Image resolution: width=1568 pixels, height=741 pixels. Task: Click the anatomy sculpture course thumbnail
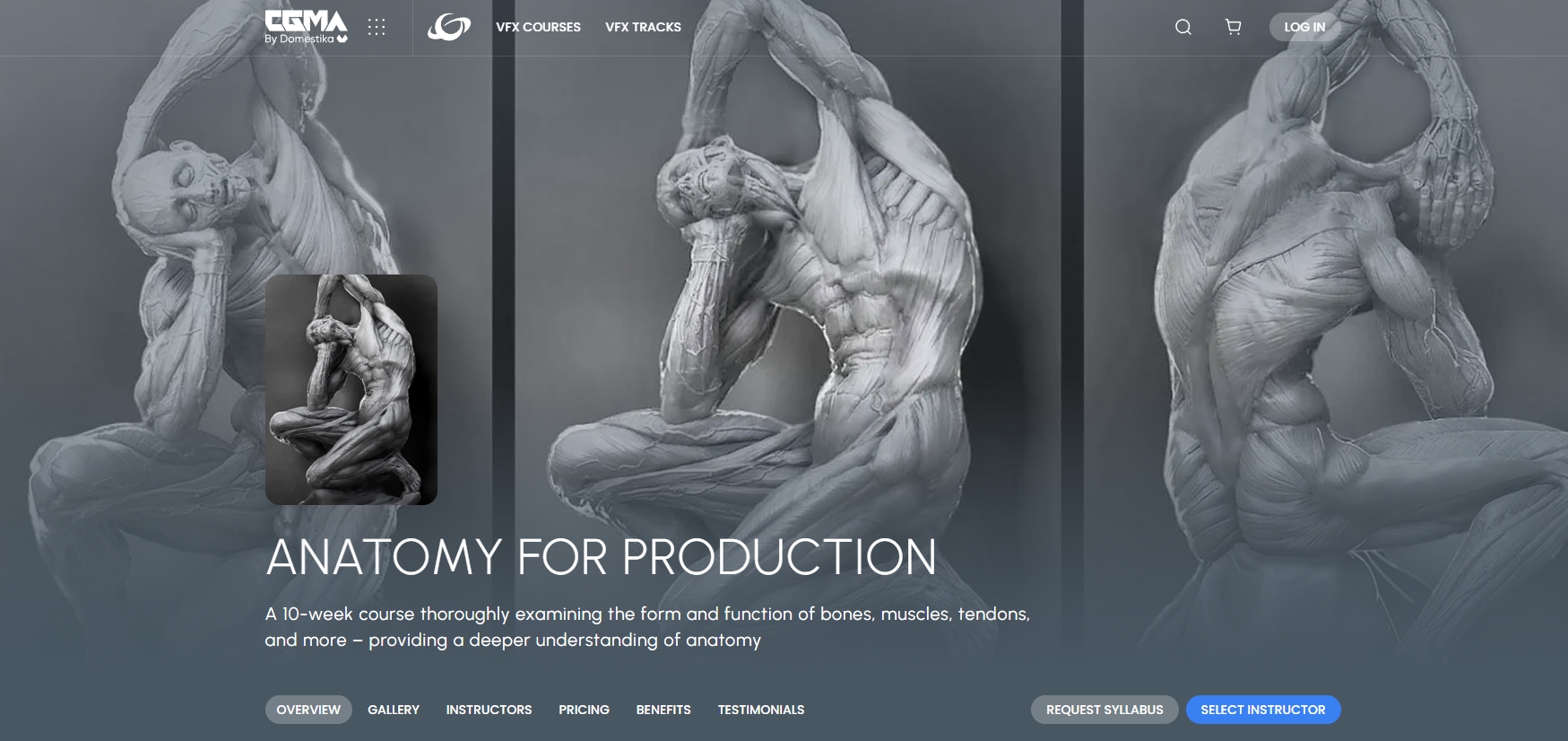[351, 389]
